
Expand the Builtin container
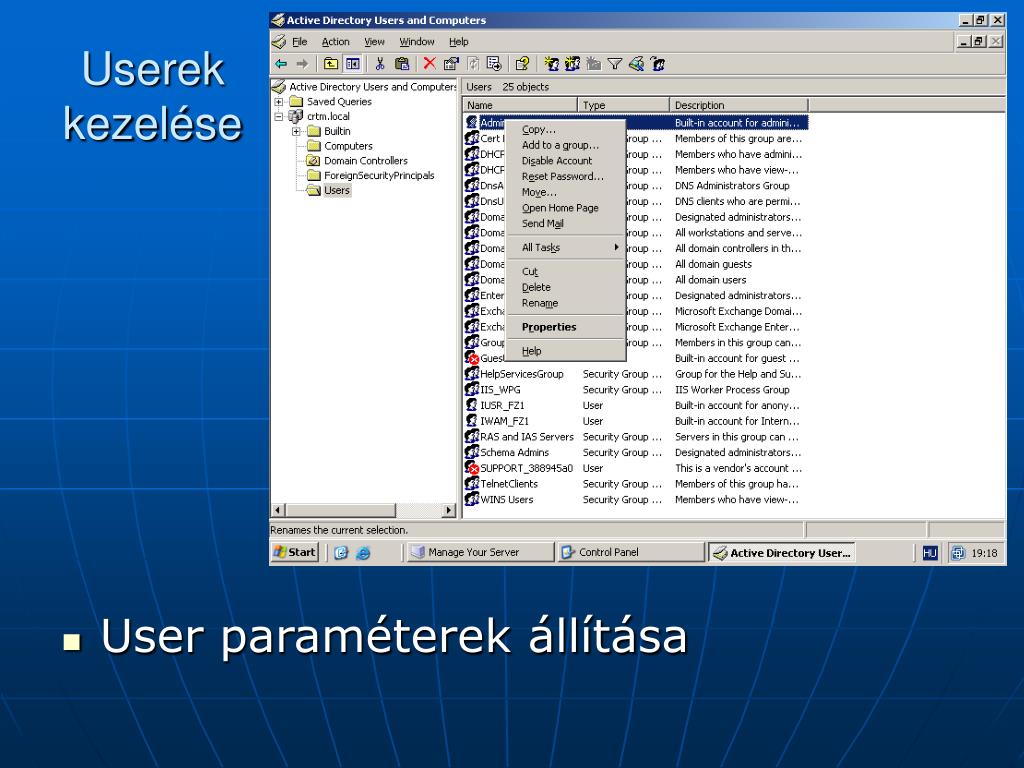pos(296,131)
